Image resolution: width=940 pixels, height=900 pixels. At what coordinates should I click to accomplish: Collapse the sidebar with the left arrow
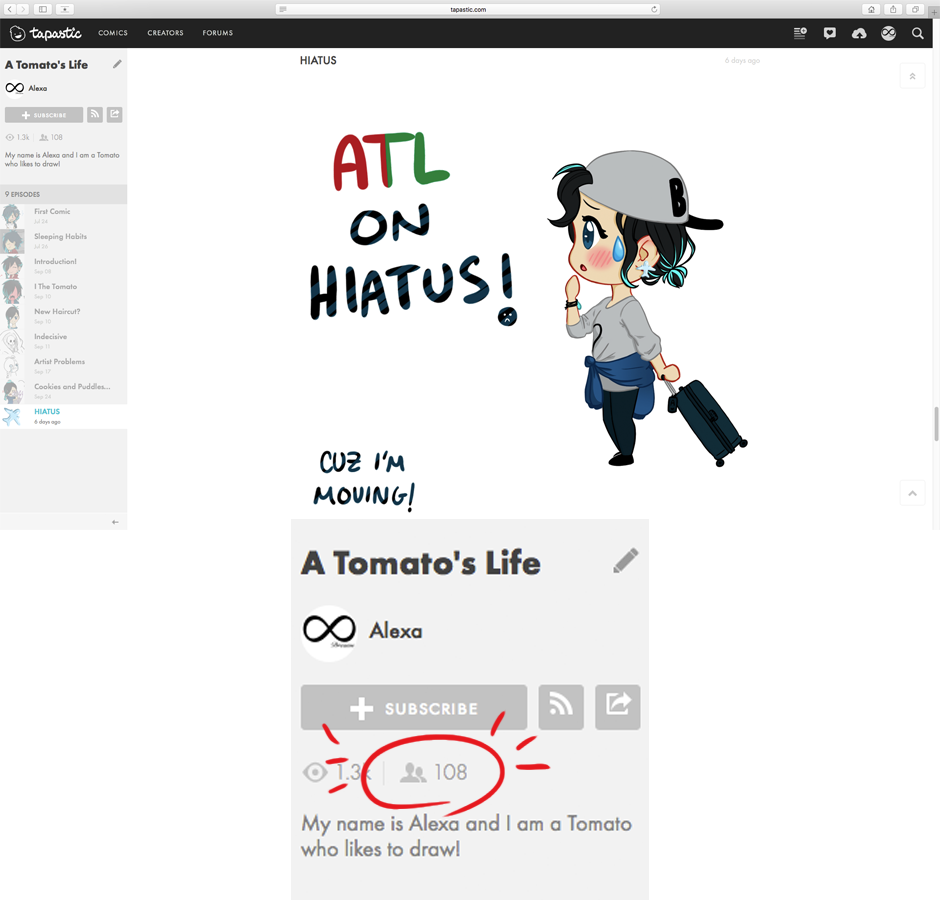coord(115,522)
